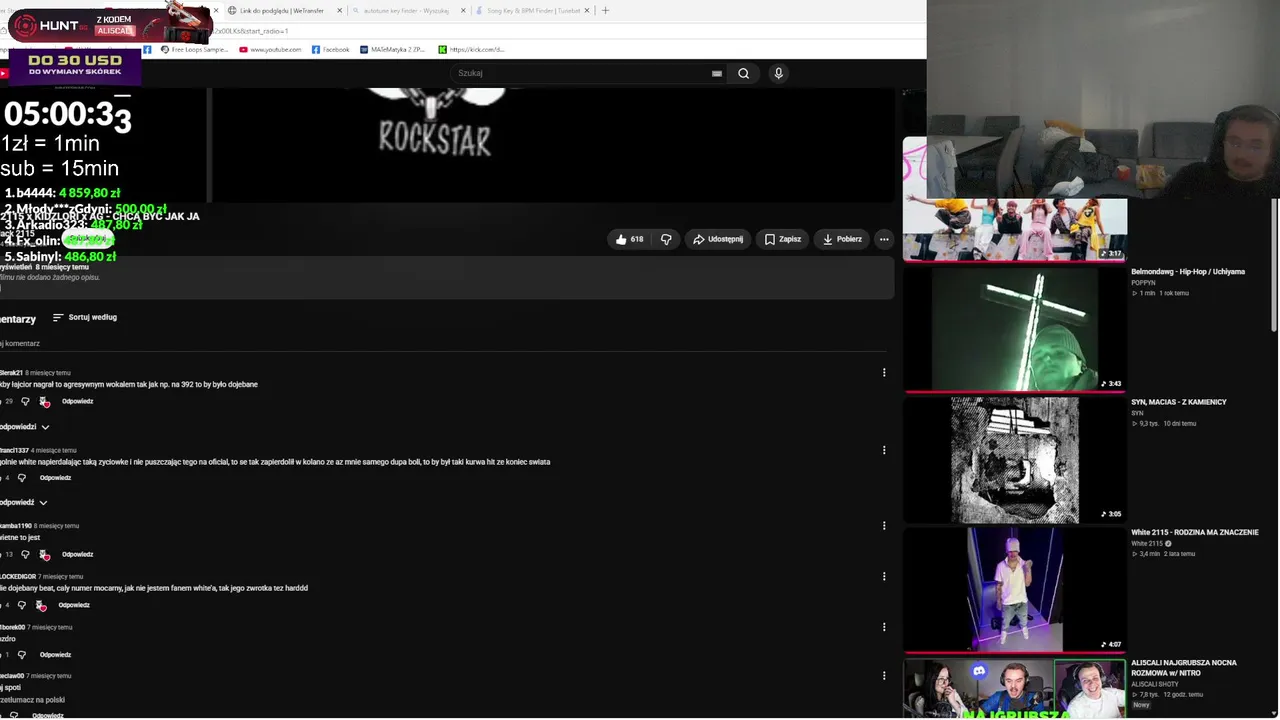The width and height of the screenshot is (1280, 720).
Task: Open the green cross video thumbnail 3:43
Action: tap(1014, 330)
